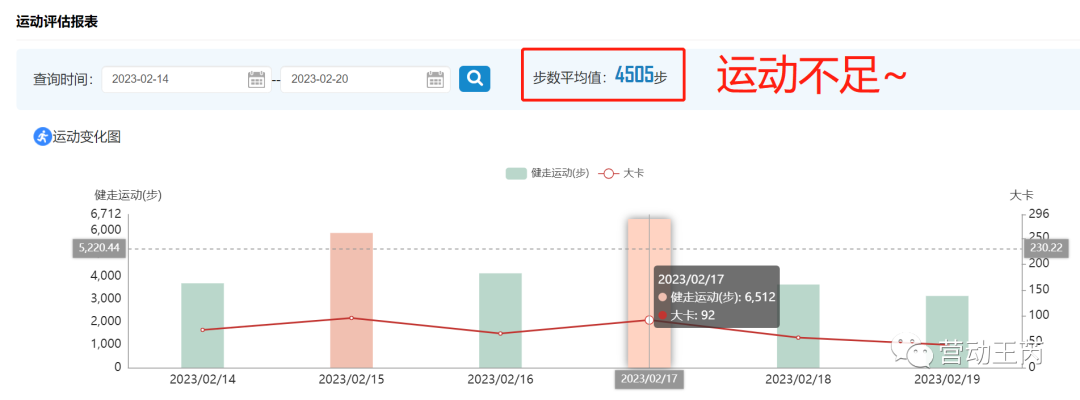
Task: Click the calorie line point for 2023/02/15
Action: point(351,318)
